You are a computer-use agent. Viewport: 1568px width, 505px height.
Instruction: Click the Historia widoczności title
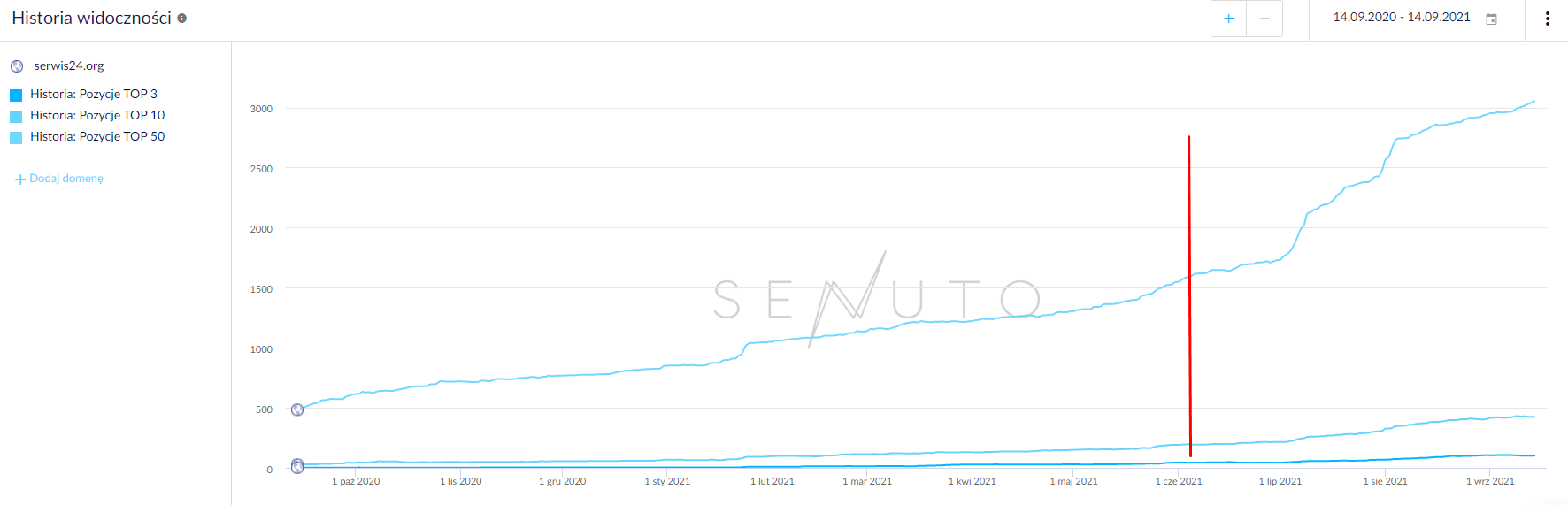(x=91, y=19)
